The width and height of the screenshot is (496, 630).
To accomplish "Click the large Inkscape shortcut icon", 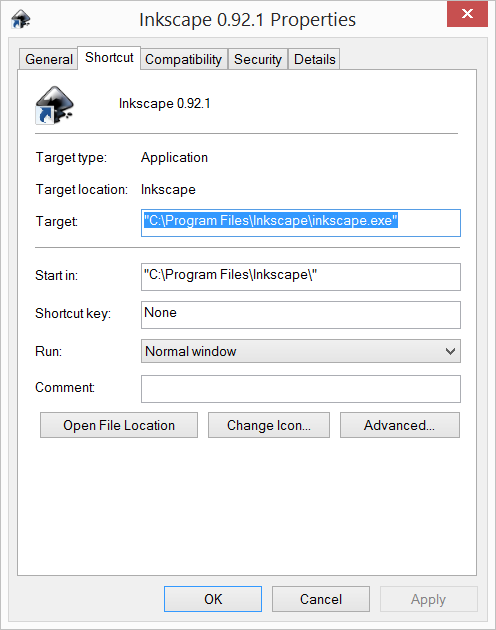I will point(54,105).
